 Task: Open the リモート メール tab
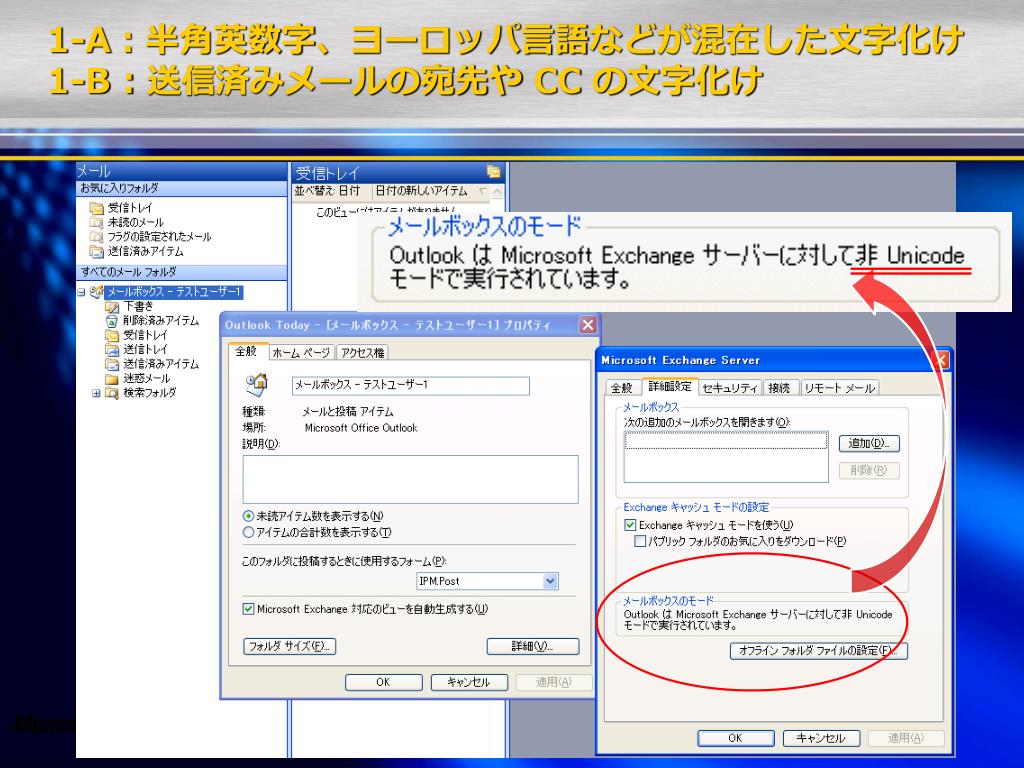click(839, 388)
